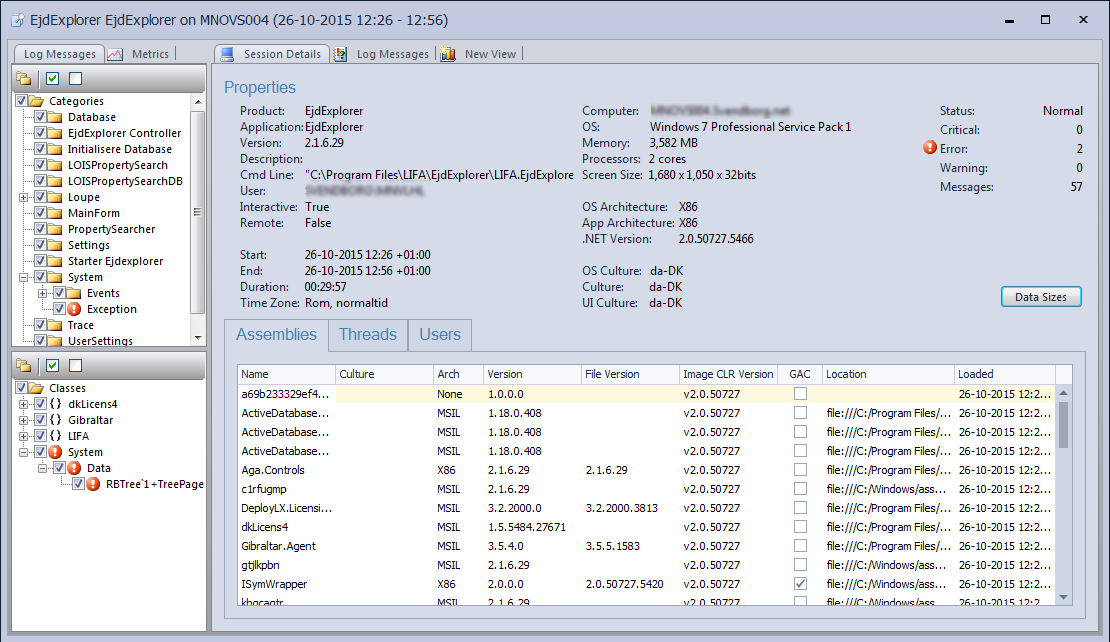The image size is (1110, 642).
Task: Toggle the Trace category checkbox
Action: pyautogui.click(x=41, y=325)
